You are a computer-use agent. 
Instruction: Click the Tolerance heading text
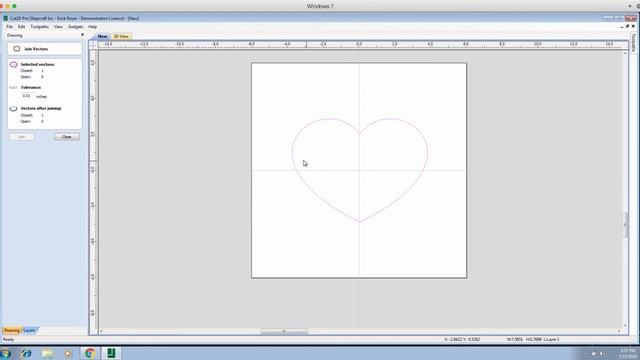click(x=31, y=87)
